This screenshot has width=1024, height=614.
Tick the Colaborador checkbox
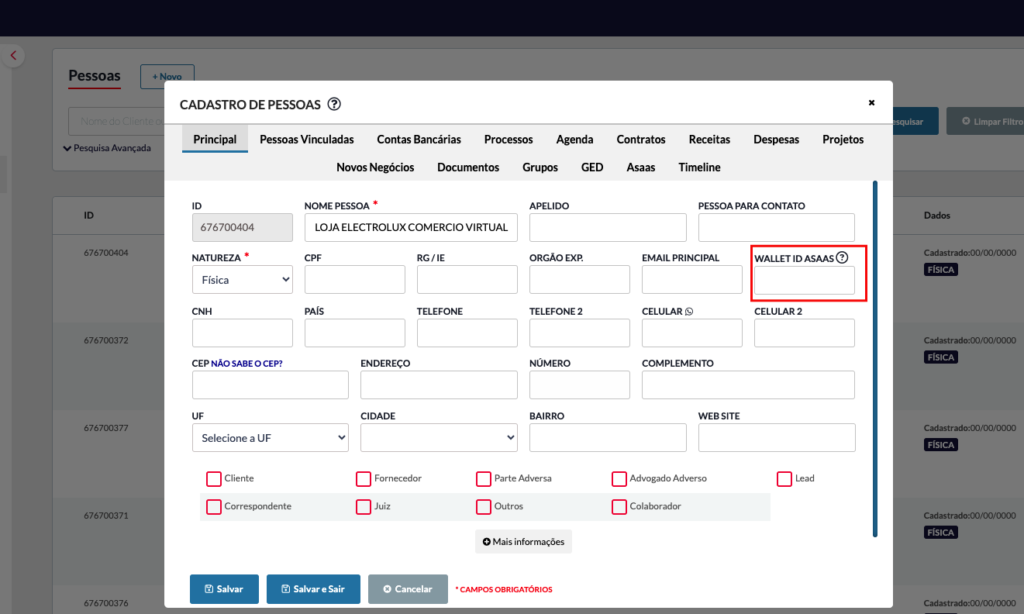[619, 507]
